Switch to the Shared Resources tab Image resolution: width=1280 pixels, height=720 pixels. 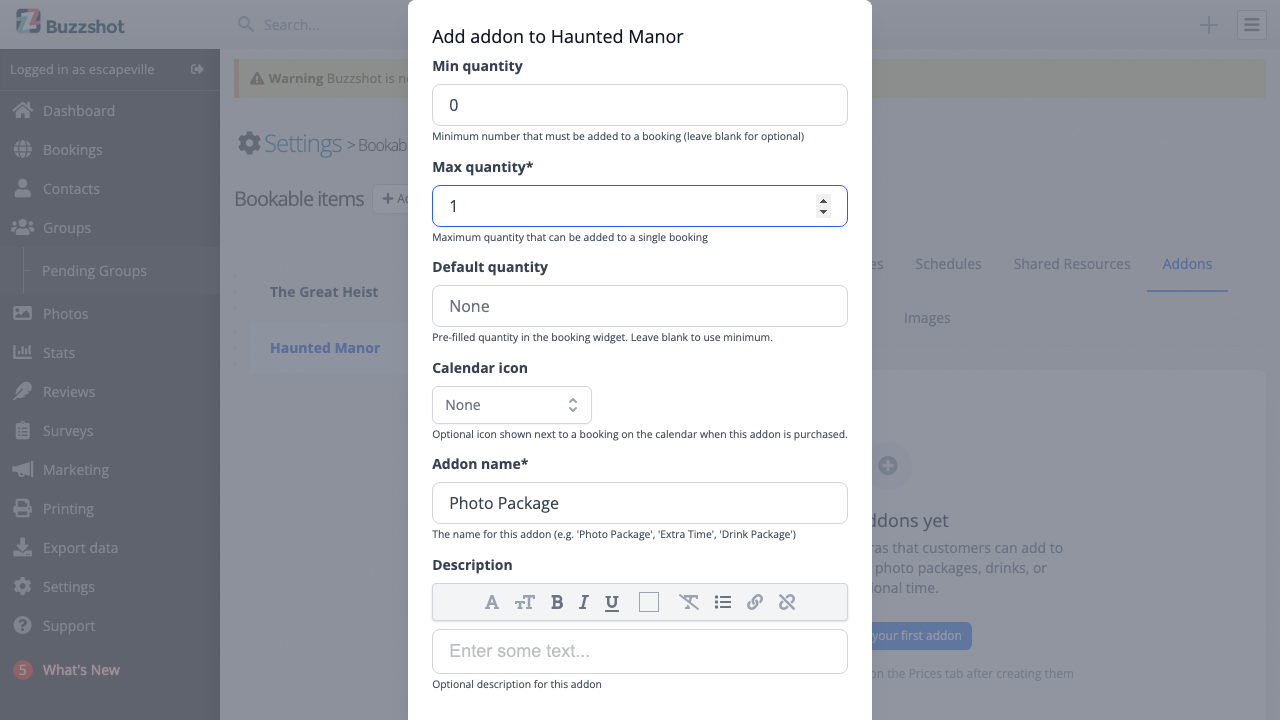[x=1072, y=264]
